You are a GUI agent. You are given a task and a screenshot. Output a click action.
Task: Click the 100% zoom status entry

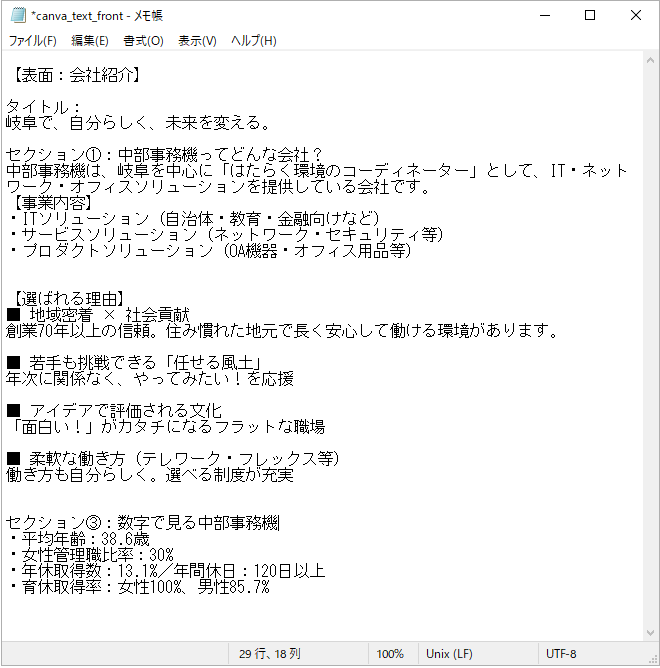[x=390, y=654]
